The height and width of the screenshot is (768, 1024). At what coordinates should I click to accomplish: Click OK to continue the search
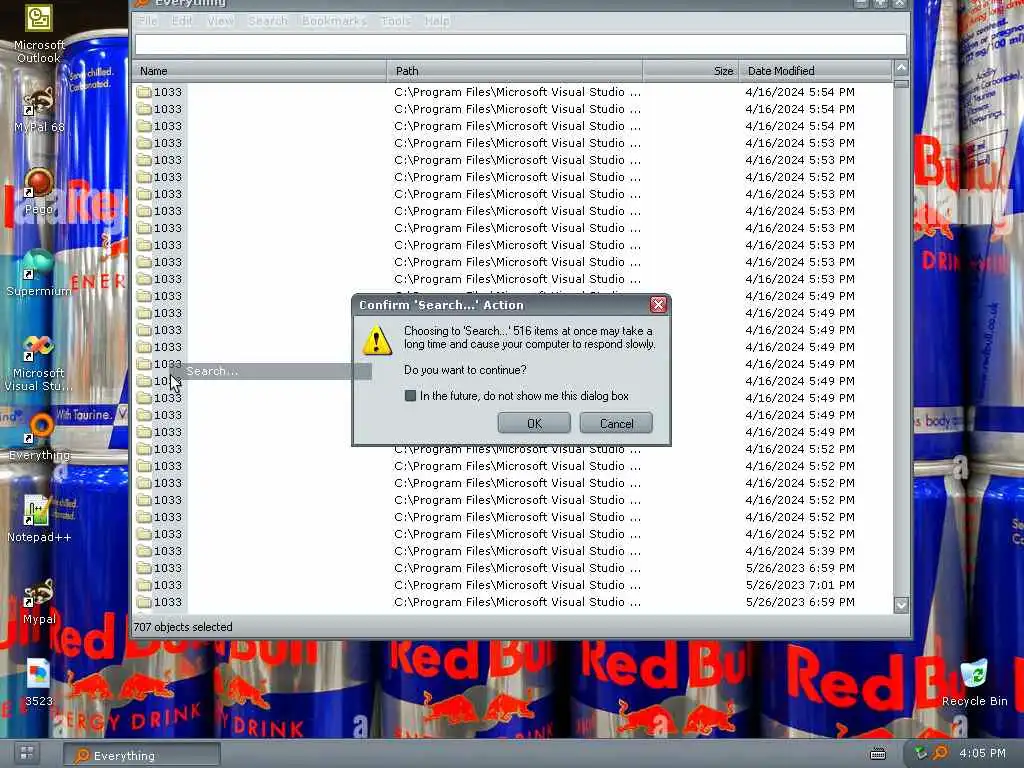[x=534, y=423]
